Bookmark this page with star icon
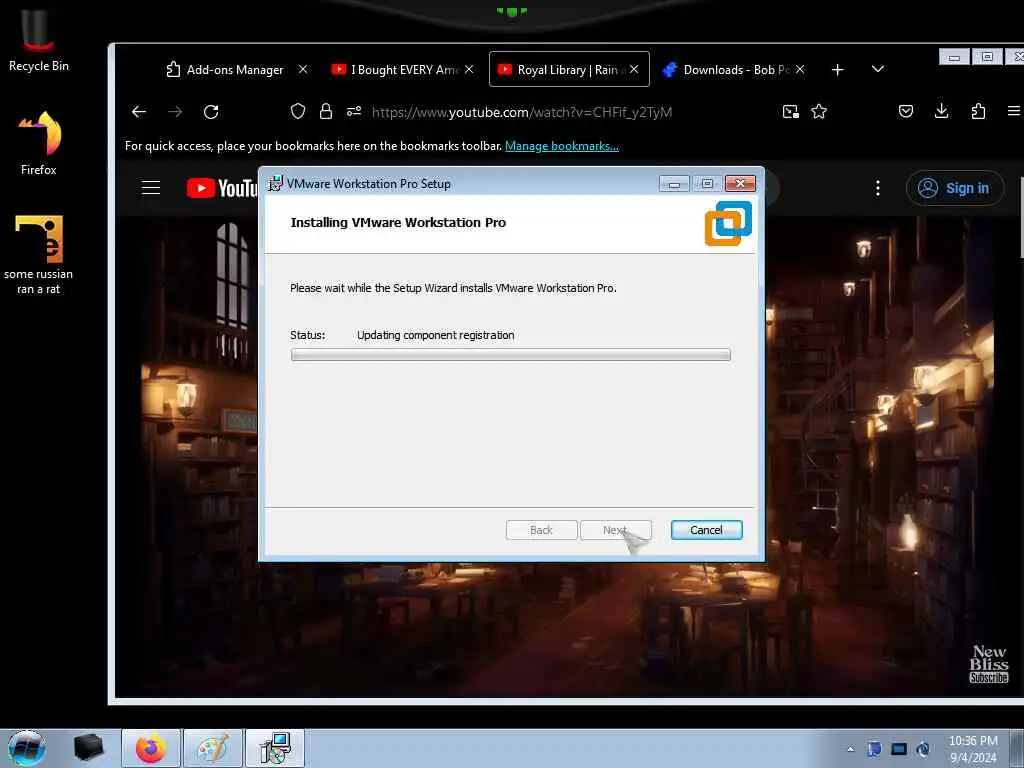This screenshot has width=1024, height=768. (819, 112)
